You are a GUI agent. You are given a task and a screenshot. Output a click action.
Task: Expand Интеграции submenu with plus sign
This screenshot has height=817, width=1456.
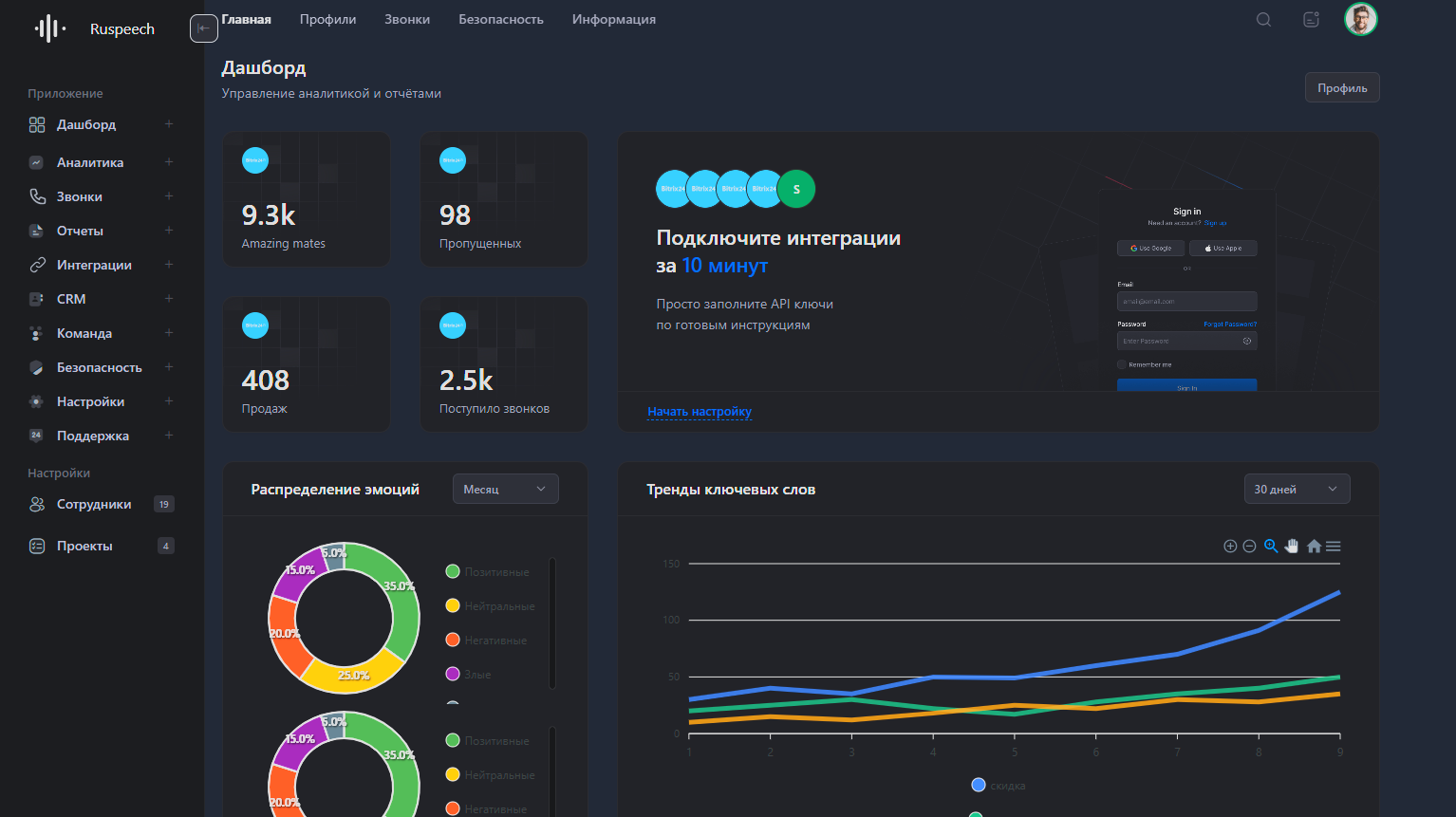click(x=169, y=265)
